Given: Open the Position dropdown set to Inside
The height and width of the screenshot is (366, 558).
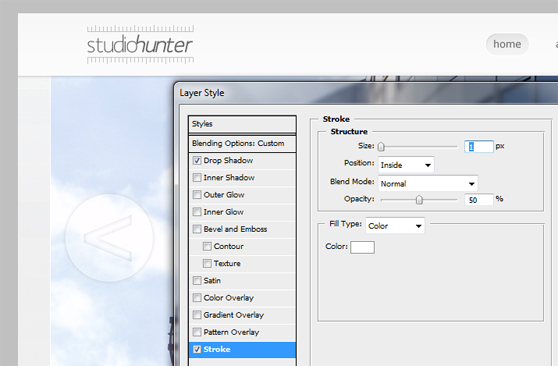Looking at the screenshot, I should pos(406,165).
